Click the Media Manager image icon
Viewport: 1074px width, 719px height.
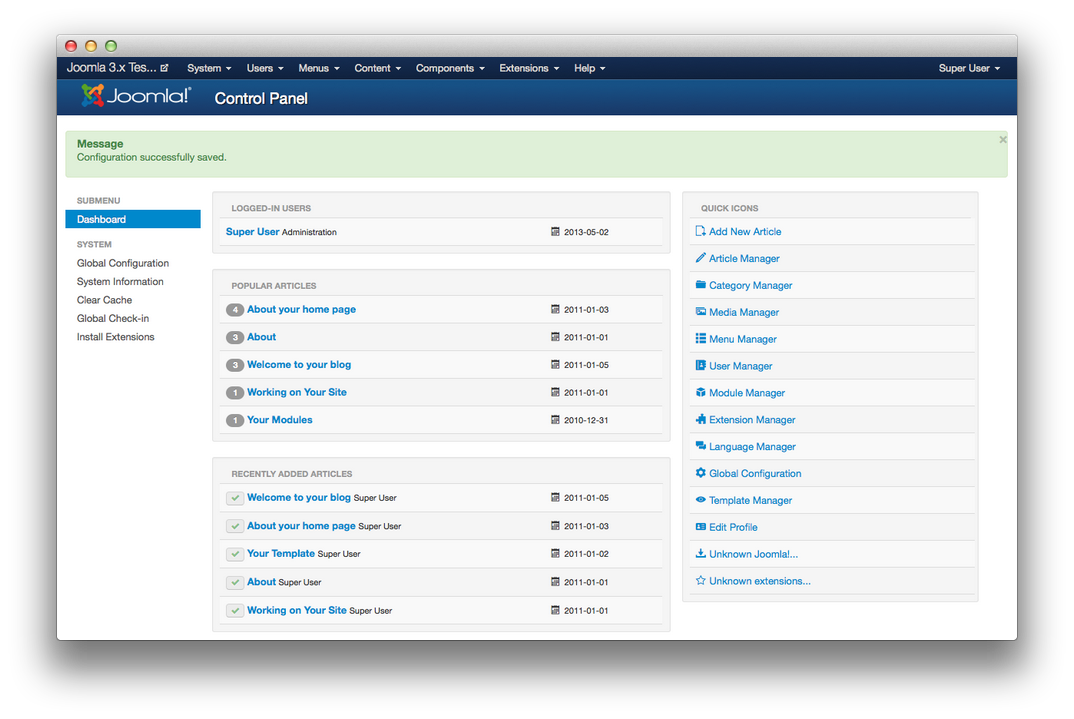(701, 312)
